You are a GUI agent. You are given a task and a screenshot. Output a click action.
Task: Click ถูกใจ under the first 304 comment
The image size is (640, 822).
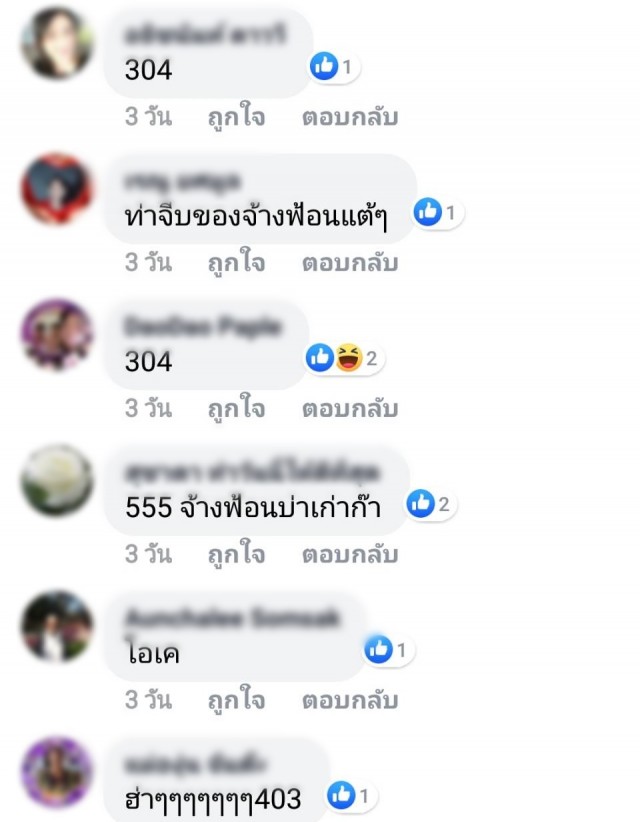click(x=236, y=116)
